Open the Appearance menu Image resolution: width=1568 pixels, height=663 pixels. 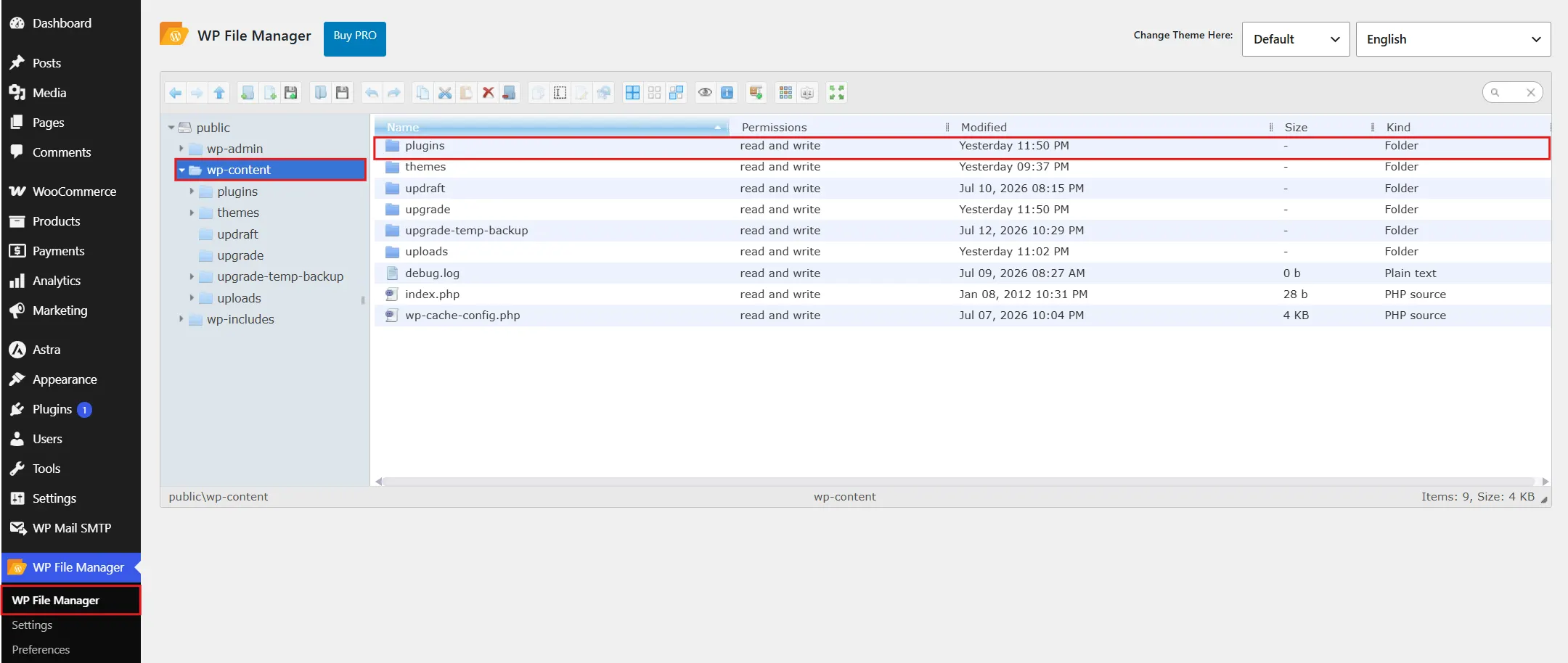[70, 379]
